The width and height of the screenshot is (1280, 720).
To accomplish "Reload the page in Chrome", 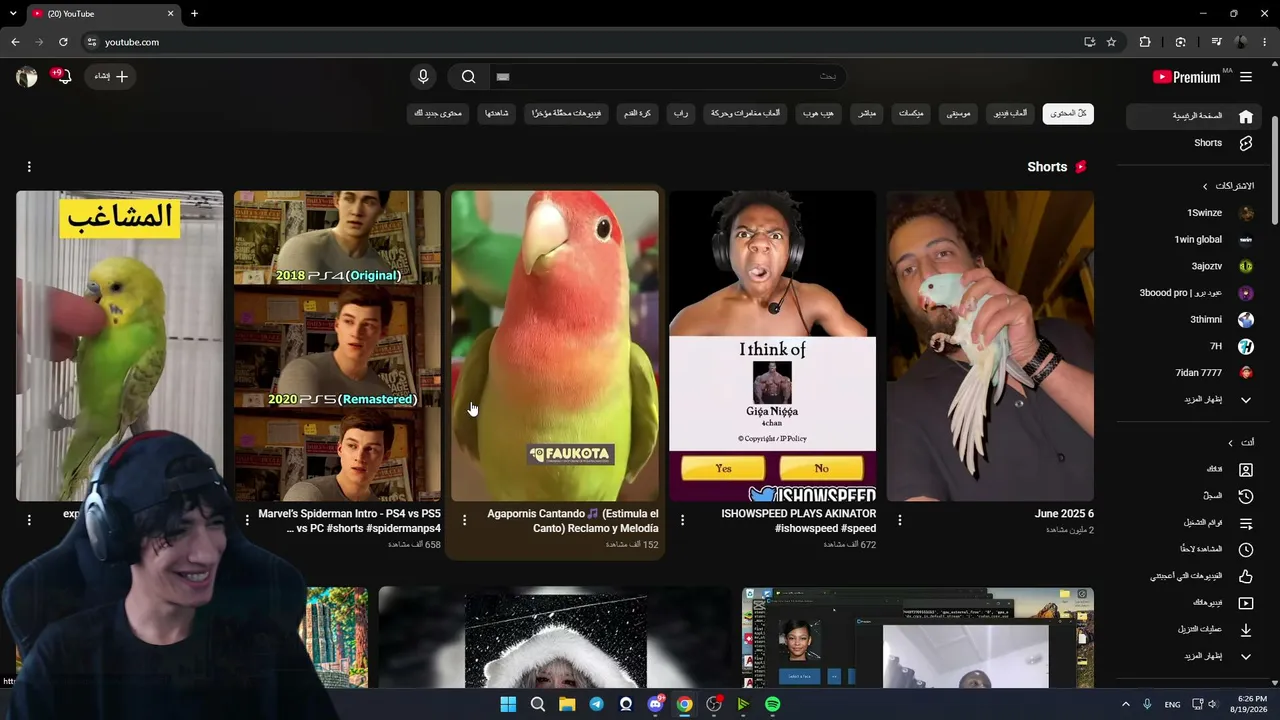I will [63, 42].
